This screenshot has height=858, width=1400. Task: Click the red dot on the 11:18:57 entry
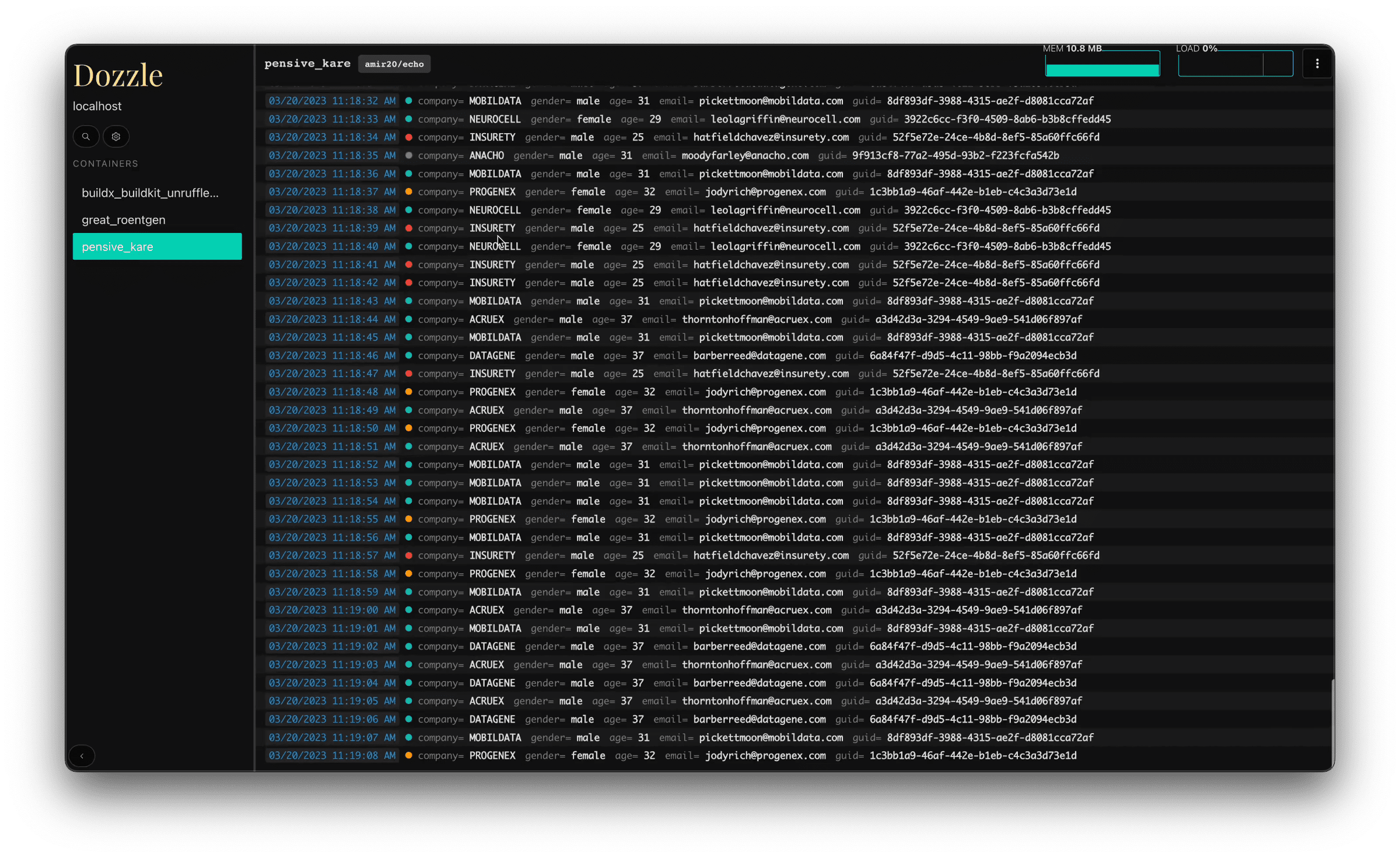click(x=409, y=556)
